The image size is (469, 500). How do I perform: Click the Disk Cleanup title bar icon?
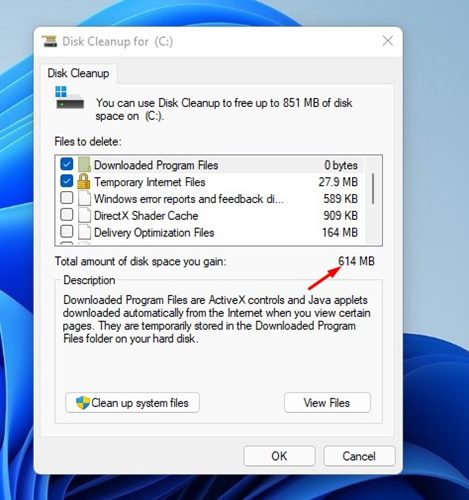tap(50, 41)
